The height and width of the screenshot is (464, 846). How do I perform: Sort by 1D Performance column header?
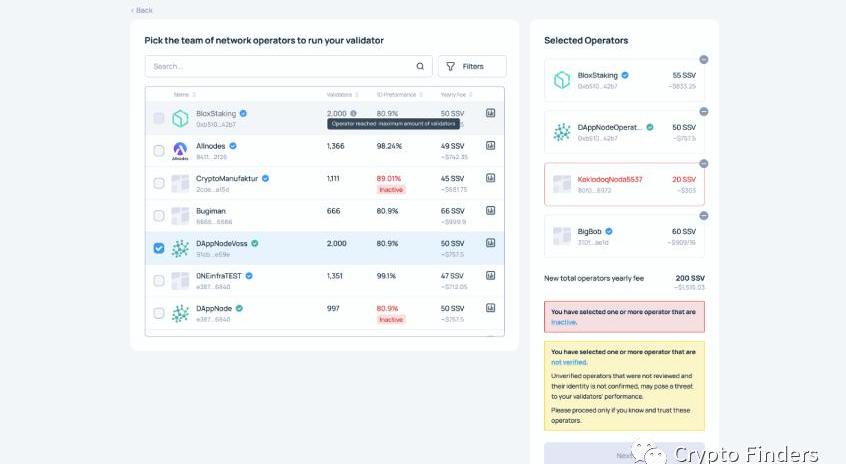pyautogui.click(x=399, y=94)
